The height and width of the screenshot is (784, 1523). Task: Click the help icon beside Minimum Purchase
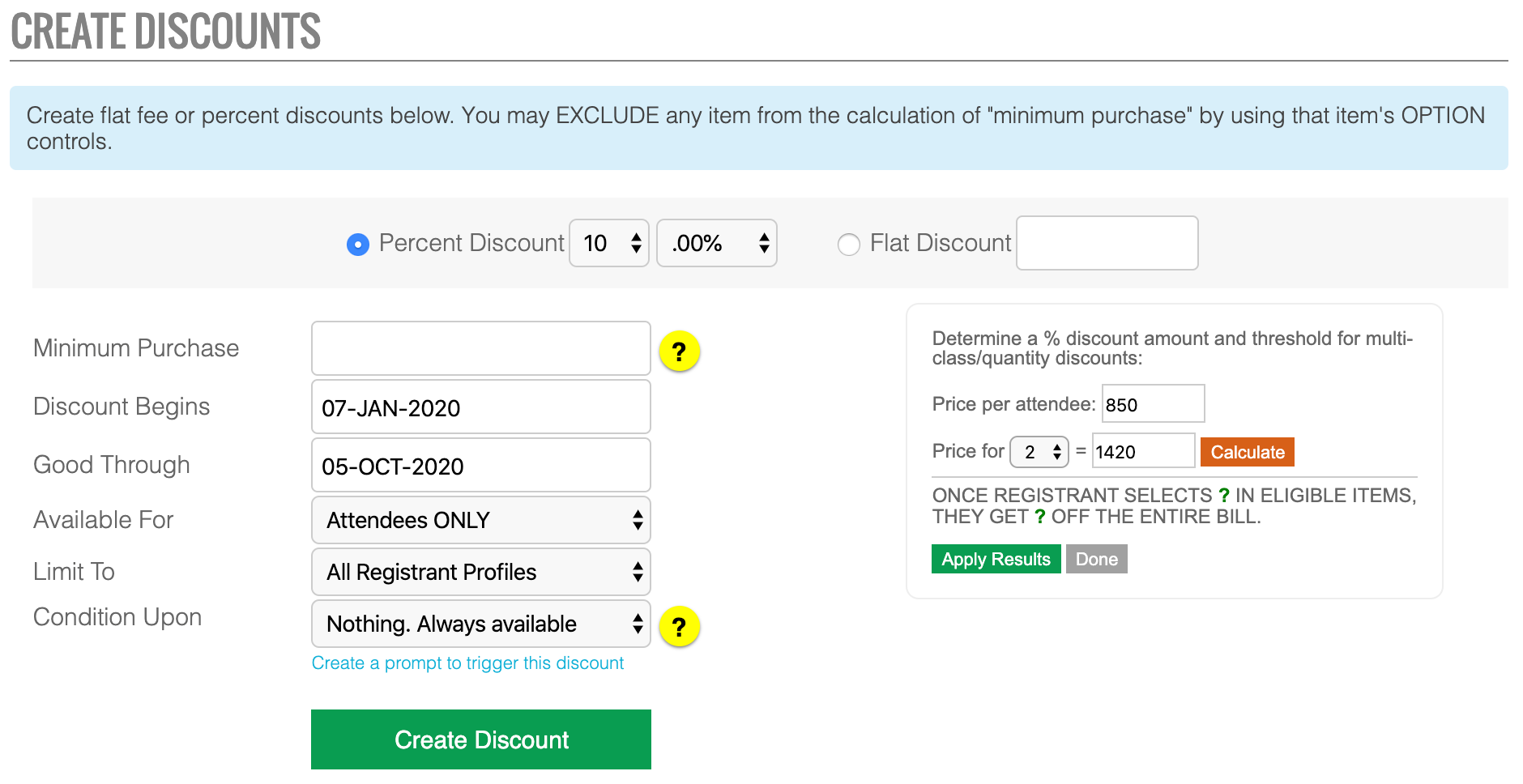pyautogui.click(x=679, y=352)
